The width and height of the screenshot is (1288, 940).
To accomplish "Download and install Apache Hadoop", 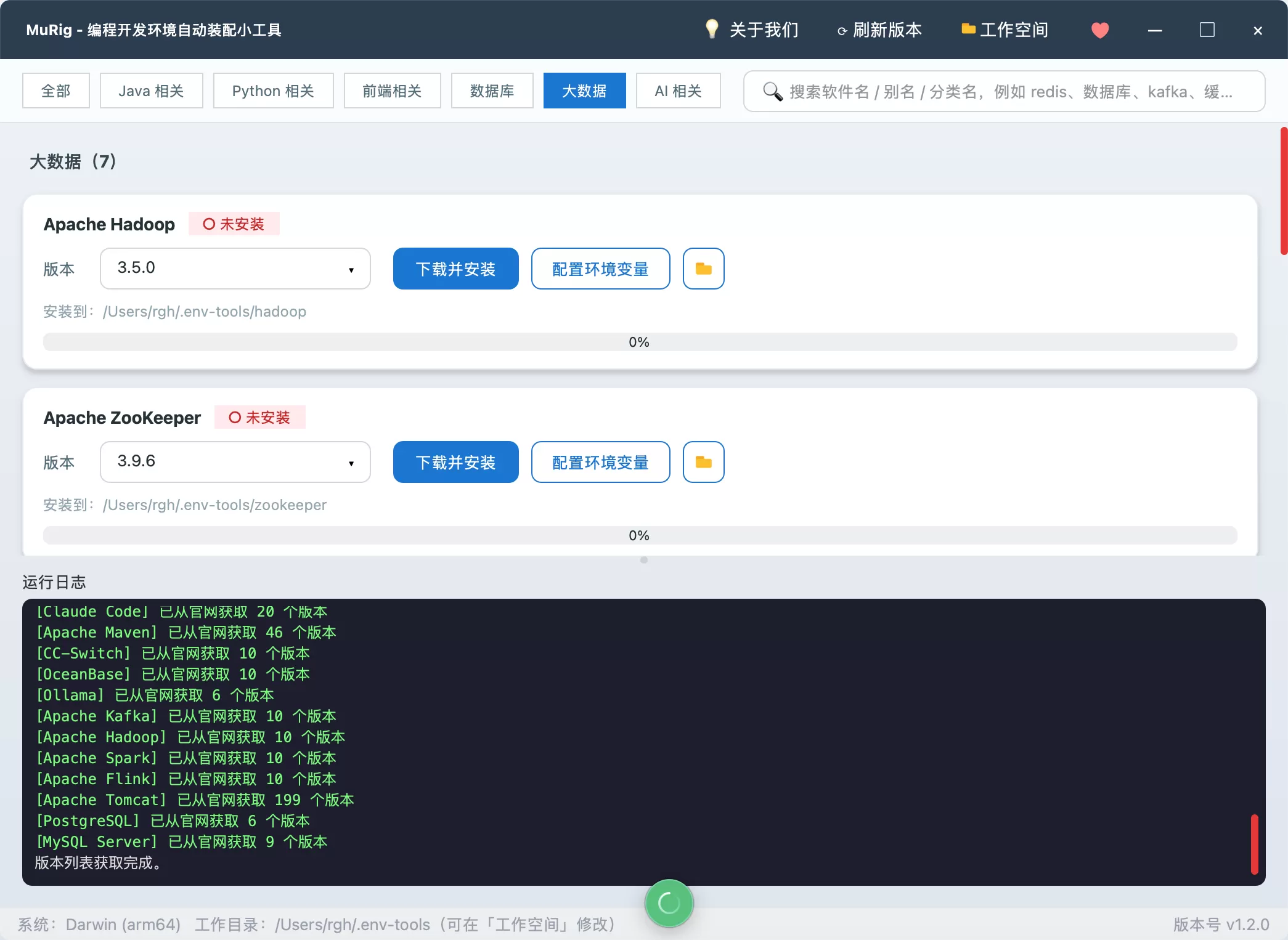I will tap(456, 269).
